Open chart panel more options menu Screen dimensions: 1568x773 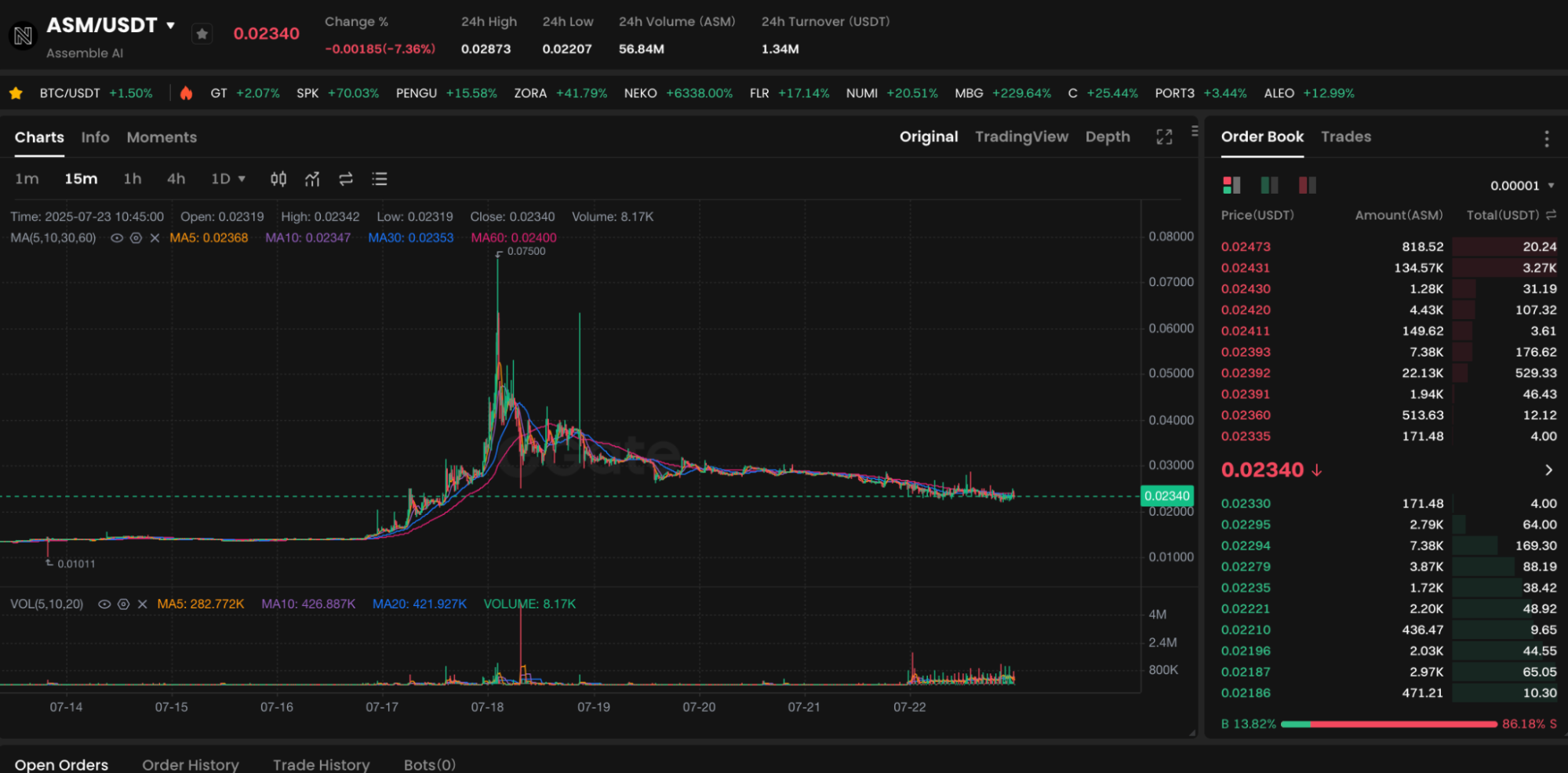tap(1195, 131)
